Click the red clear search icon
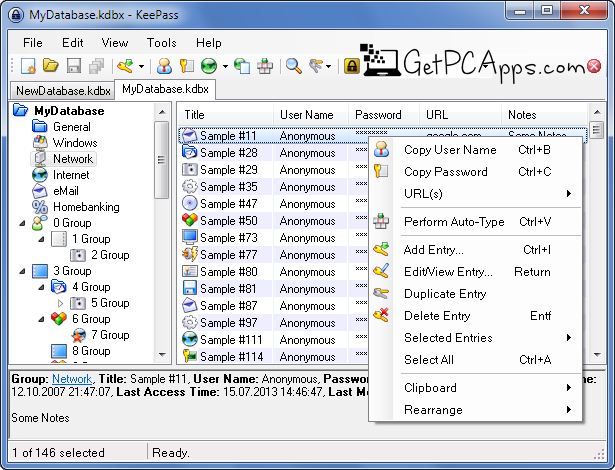Screen dimensions: 615x470 coord(594,66)
